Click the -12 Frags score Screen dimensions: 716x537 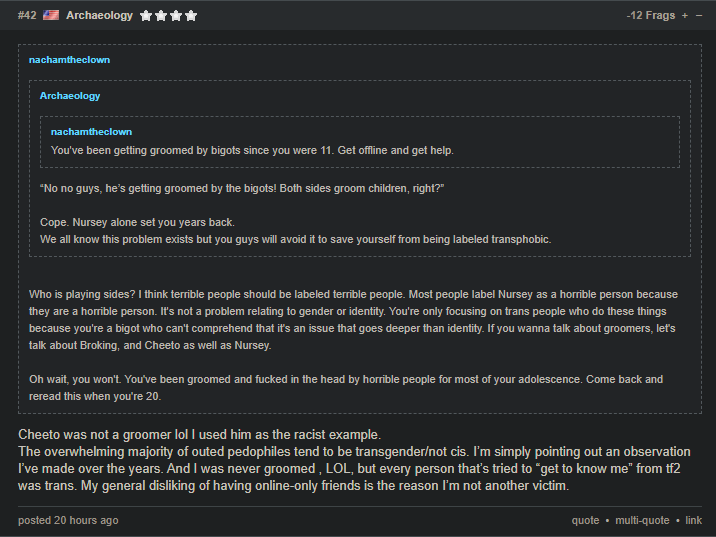click(651, 15)
